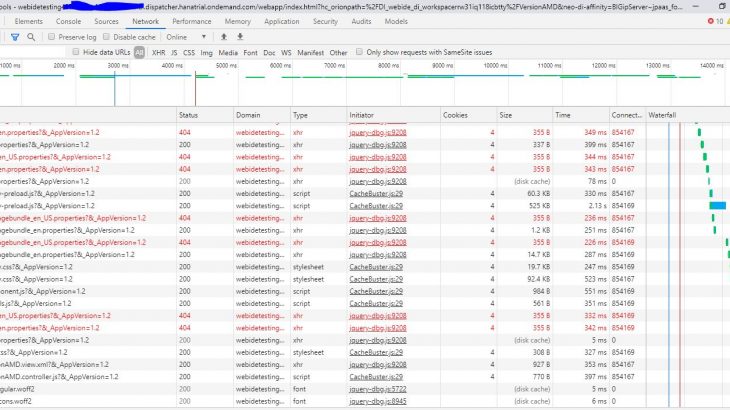Filter requests by CSS
The width and height of the screenshot is (730, 410).
[x=189, y=53]
